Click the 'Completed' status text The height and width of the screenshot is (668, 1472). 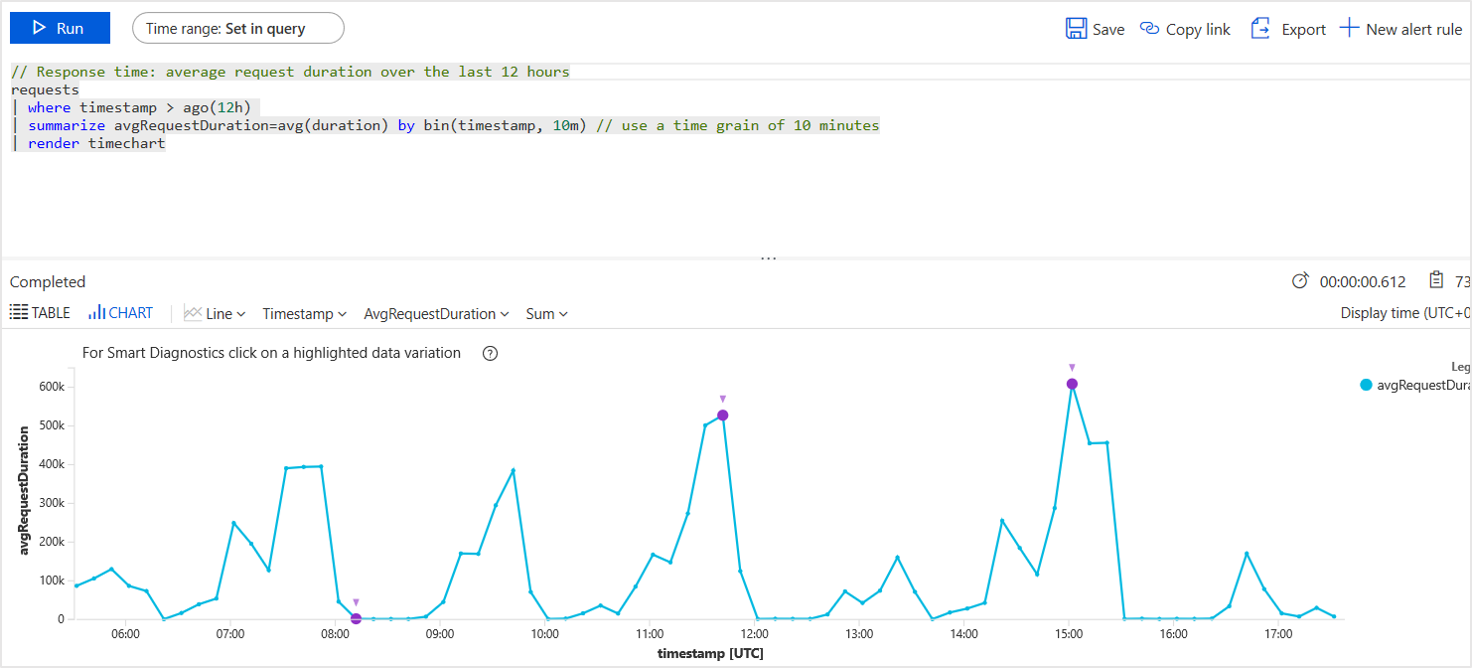[48, 282]
